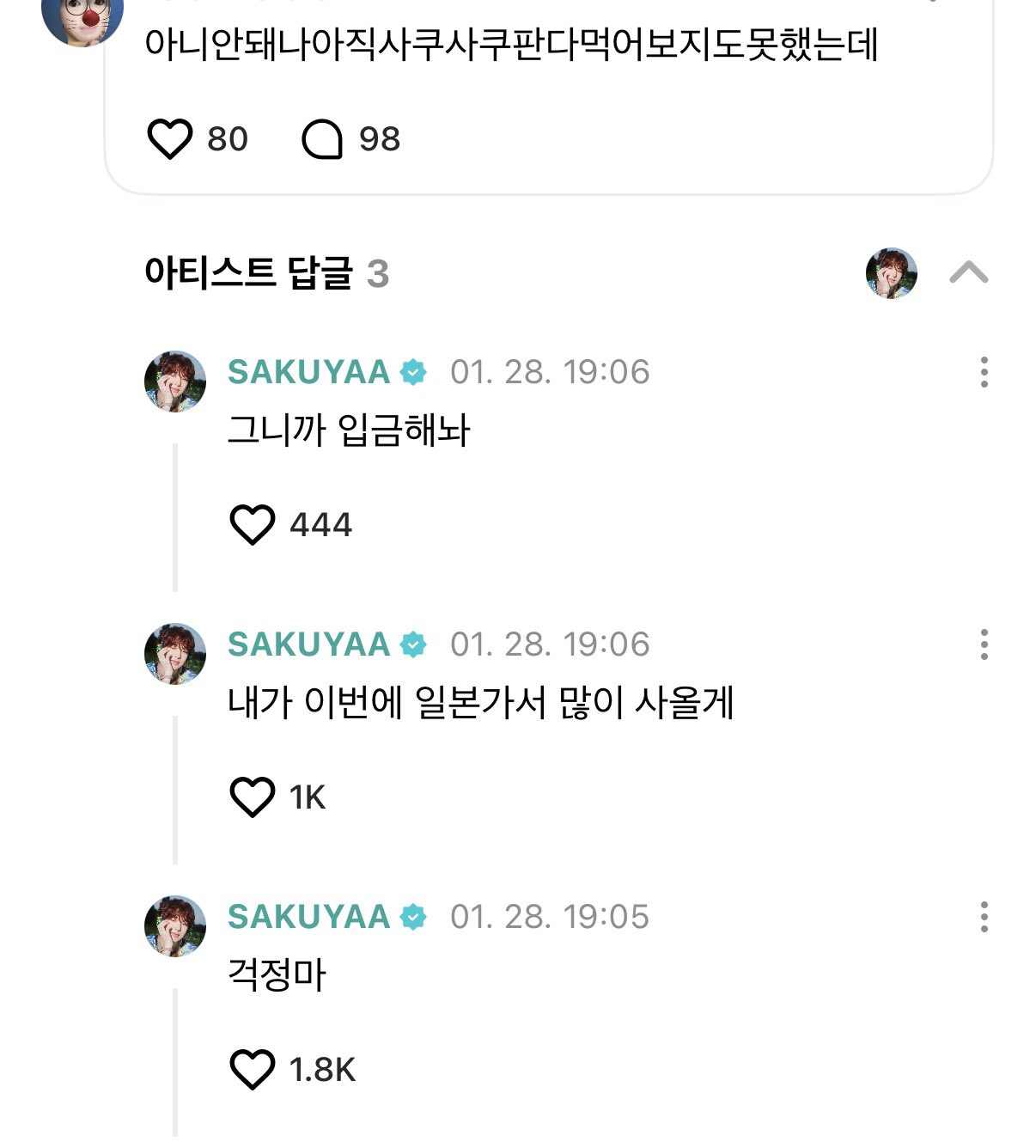The height and width of the screenshot is (1148, 1036).
Task: Open more options for "내가 이번에 일본가서 많이 사올게" reply
Action: point(984,644)
